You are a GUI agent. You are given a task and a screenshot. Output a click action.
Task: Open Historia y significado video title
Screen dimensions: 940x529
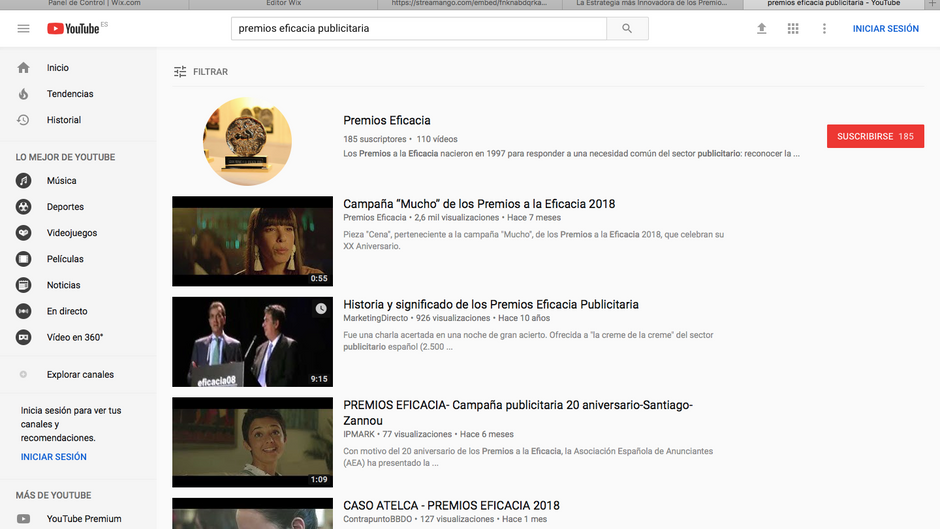(490, 305)
